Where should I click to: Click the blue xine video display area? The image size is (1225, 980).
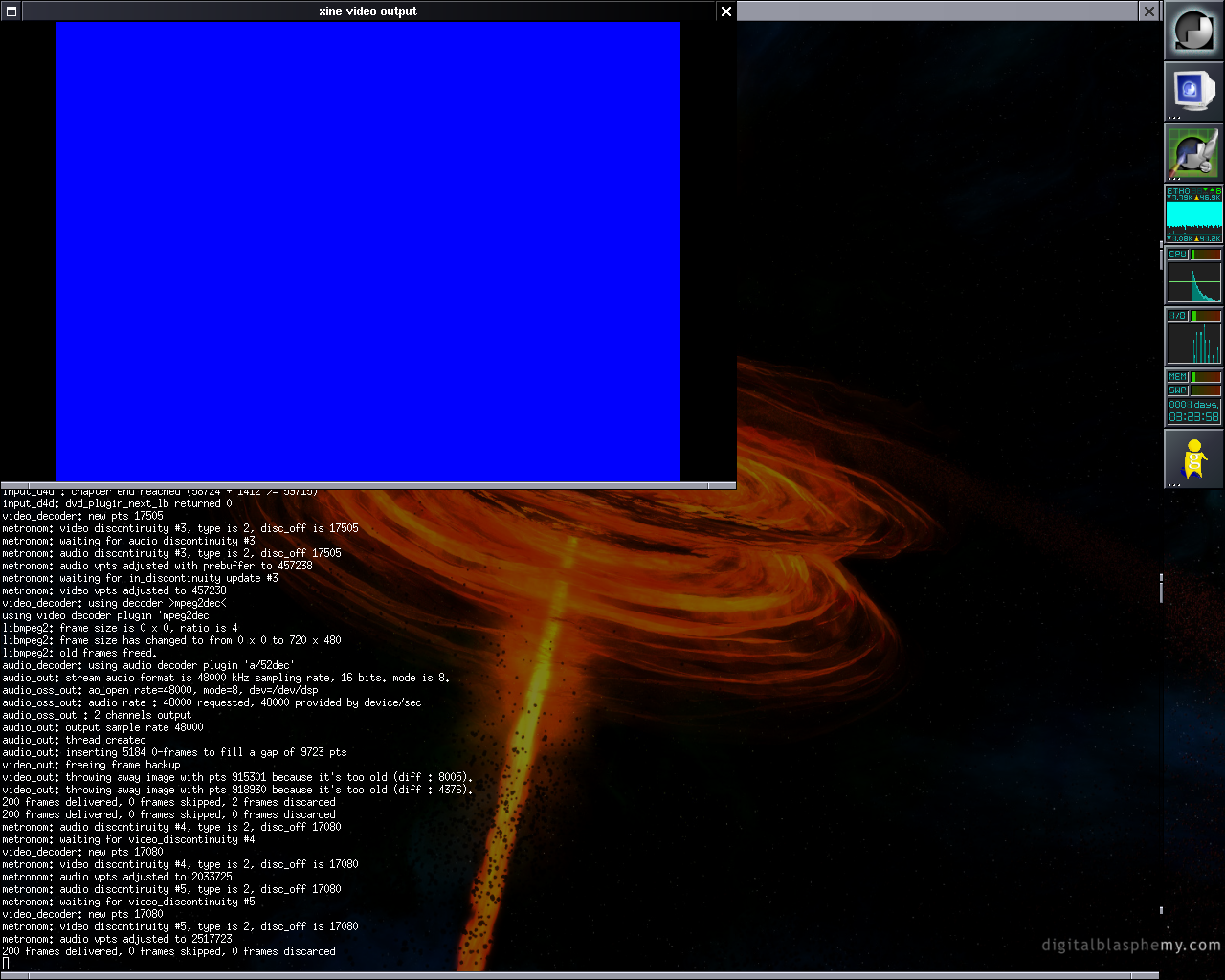point(367,252)
